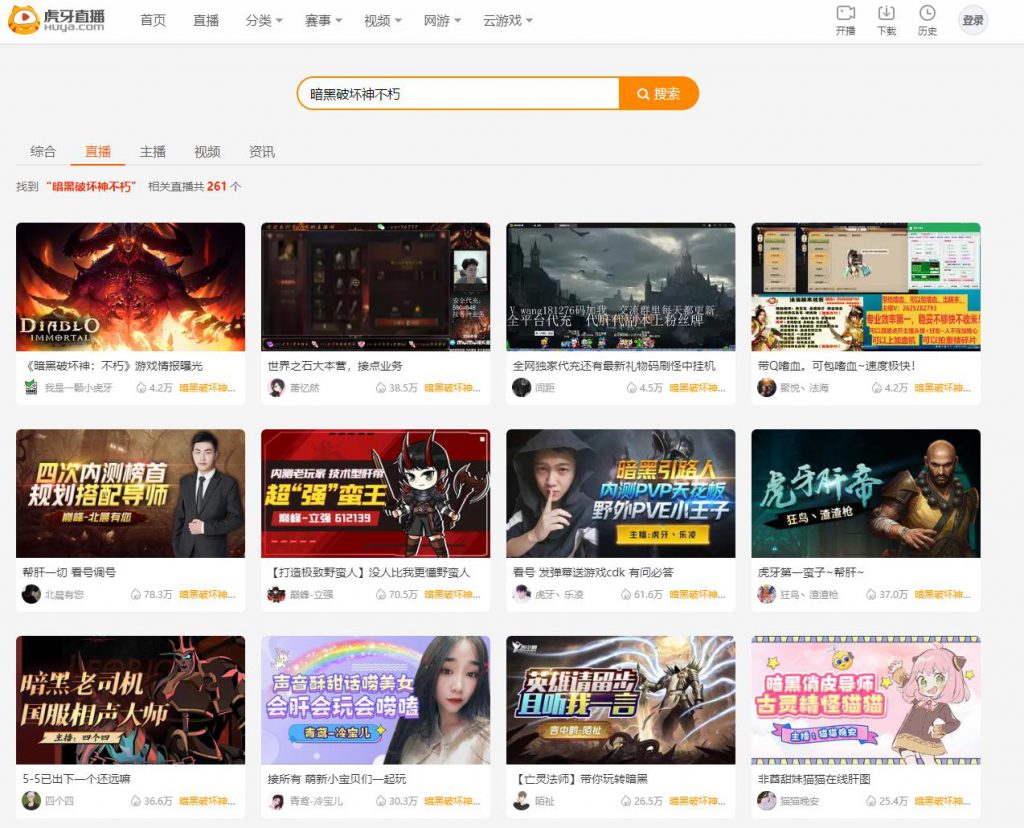Click the avatar of streamer 青鸾-冷宝儿
This screenshot has height=828, width=1024.
coord(276,801)
